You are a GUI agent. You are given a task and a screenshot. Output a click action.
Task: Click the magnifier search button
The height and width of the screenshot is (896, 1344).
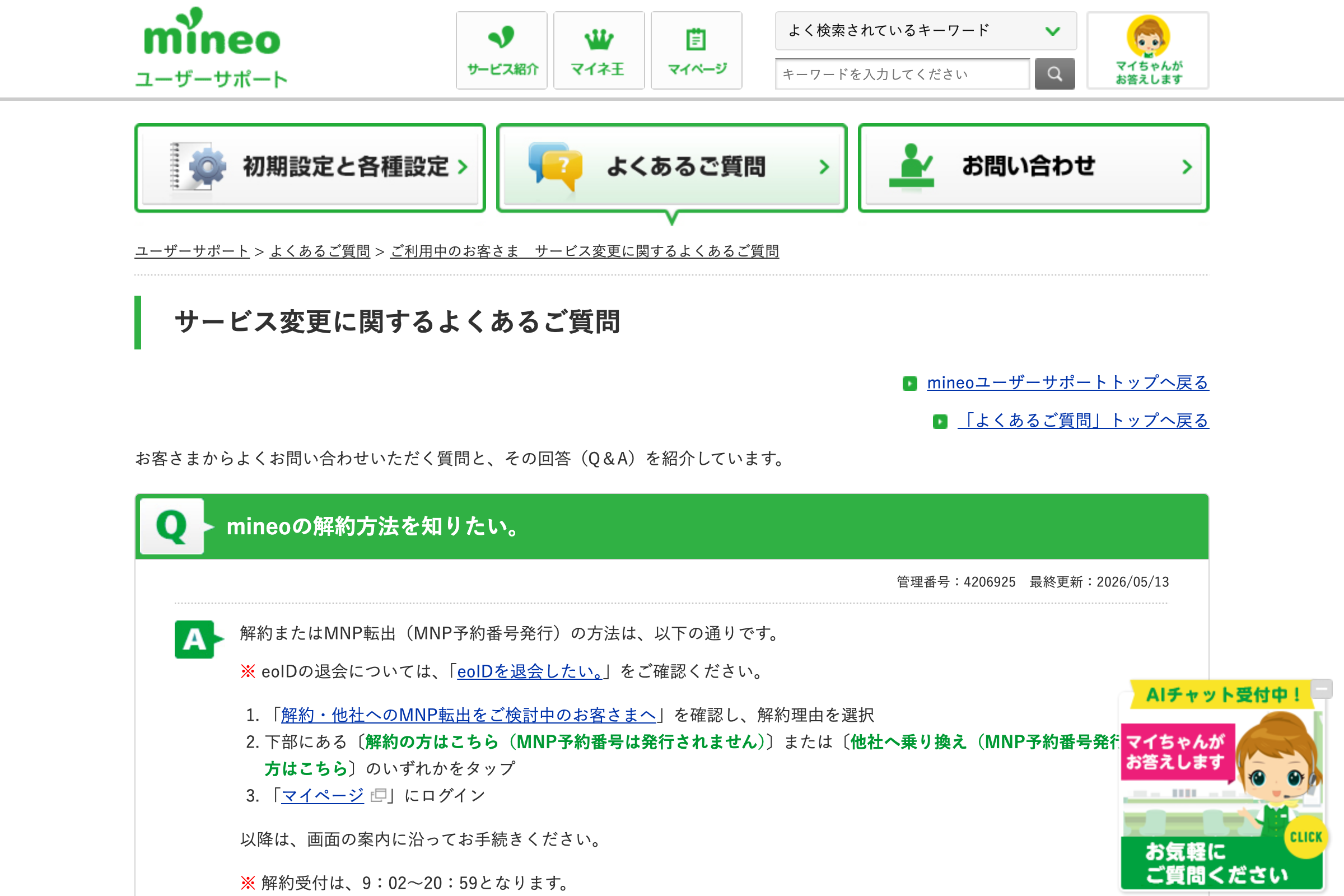tap(1055, 74)
